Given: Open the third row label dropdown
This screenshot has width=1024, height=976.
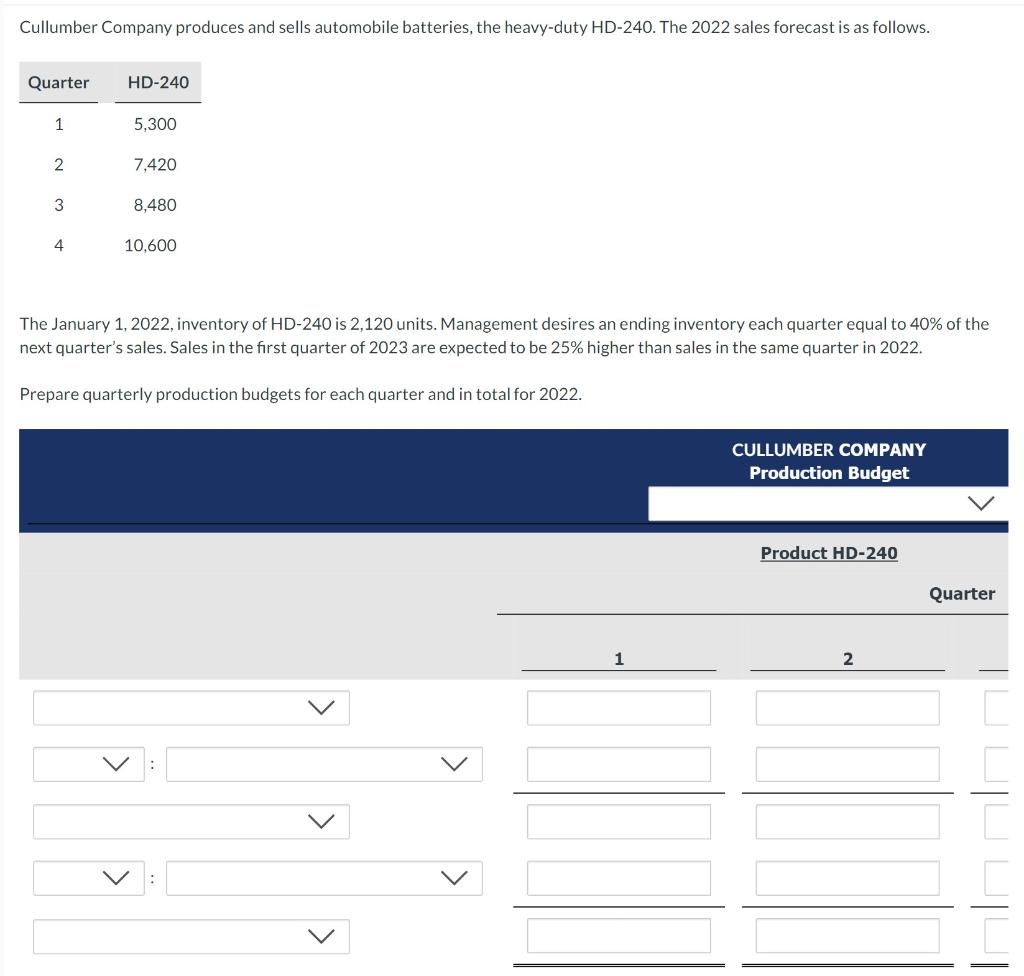Looking at the screenshot, I should tap(191, 821).
